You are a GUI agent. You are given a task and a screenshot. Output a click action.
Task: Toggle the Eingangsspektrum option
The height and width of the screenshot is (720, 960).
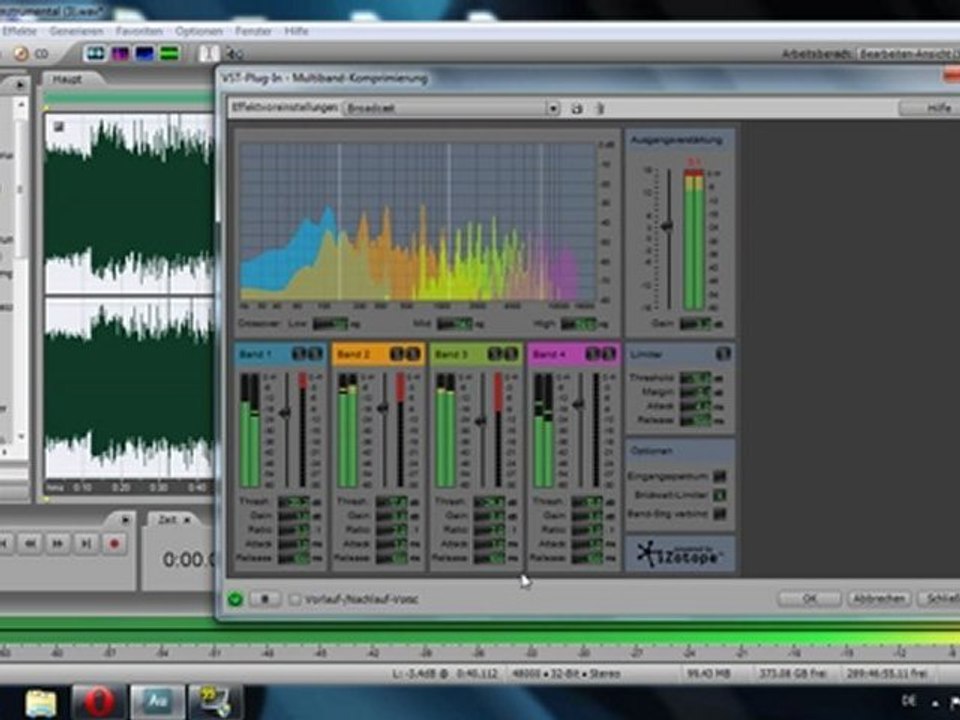[719, 477]
